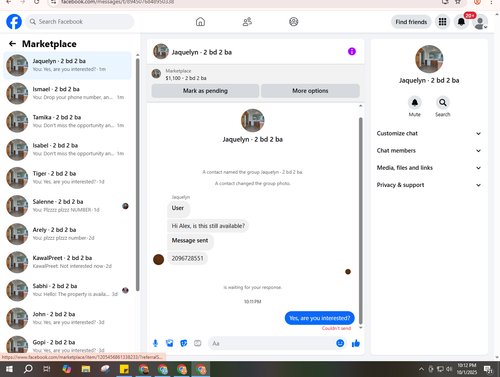Open the Arely - 2 bd 2 ba conversation
Viewport: 500px width, 377px height.
pyautogui.click(x=67, y=234)
